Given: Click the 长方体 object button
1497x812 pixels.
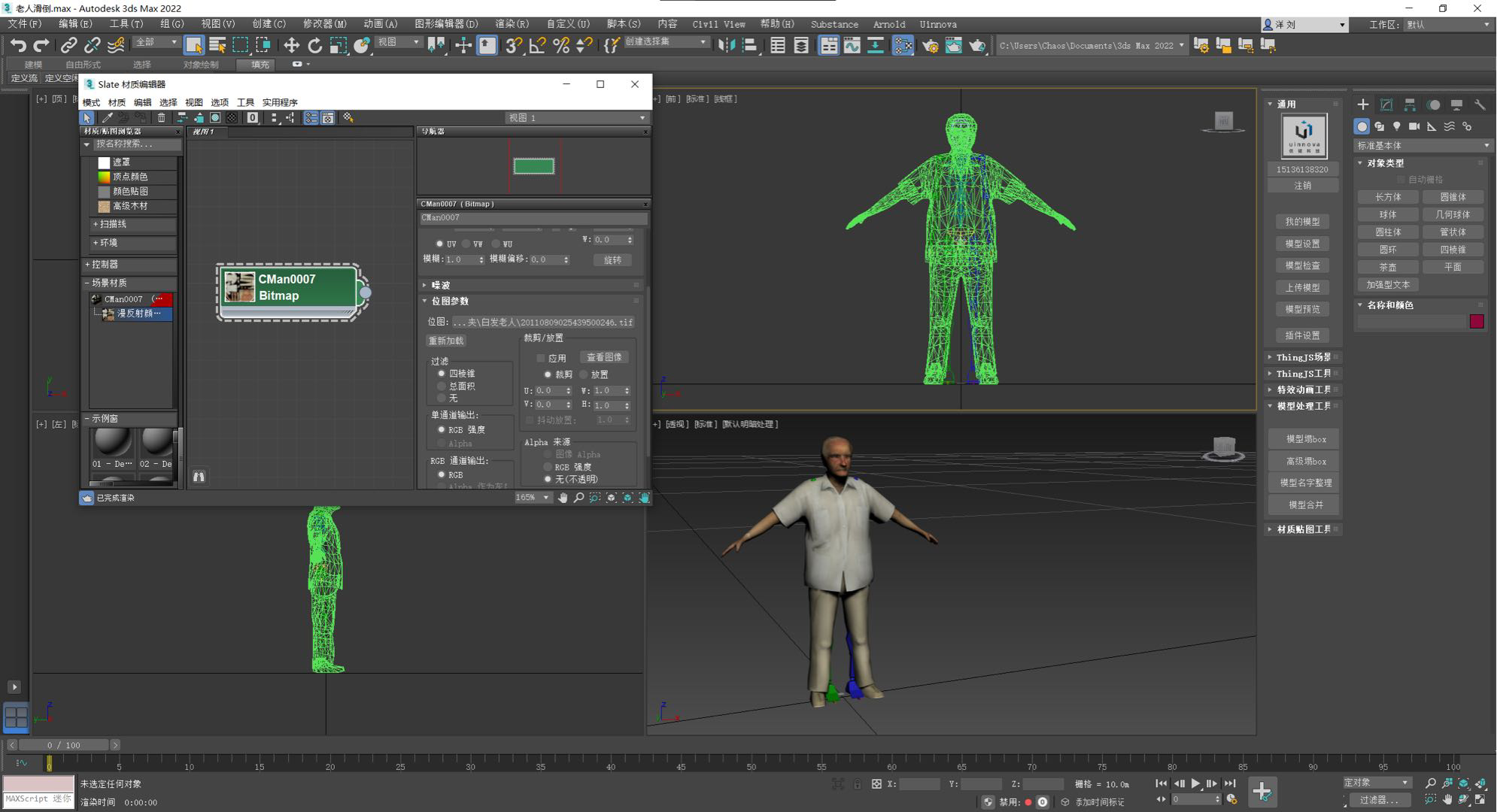Looking at the screenshot, I should point(1388,197).
